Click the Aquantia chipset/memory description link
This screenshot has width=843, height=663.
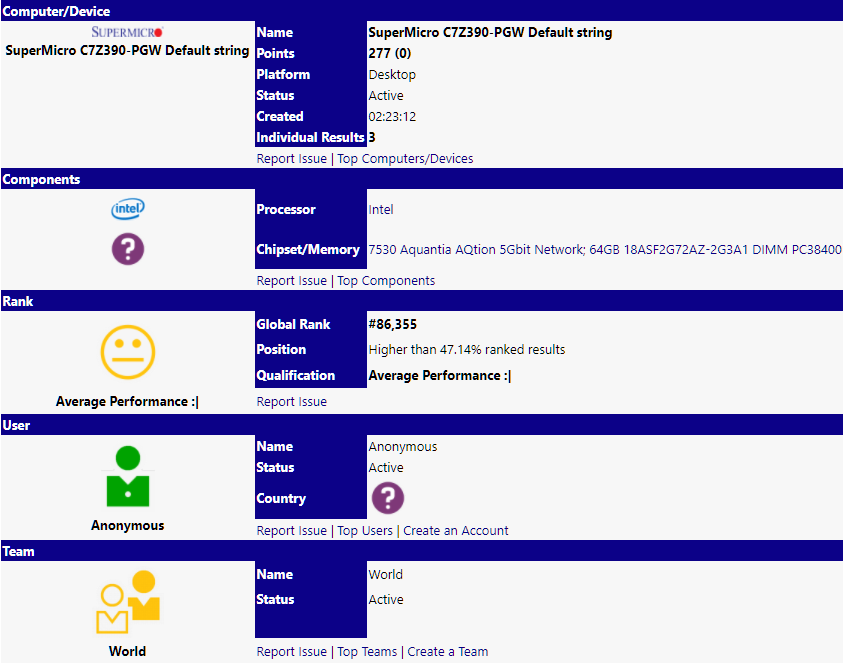click(605, 249)
